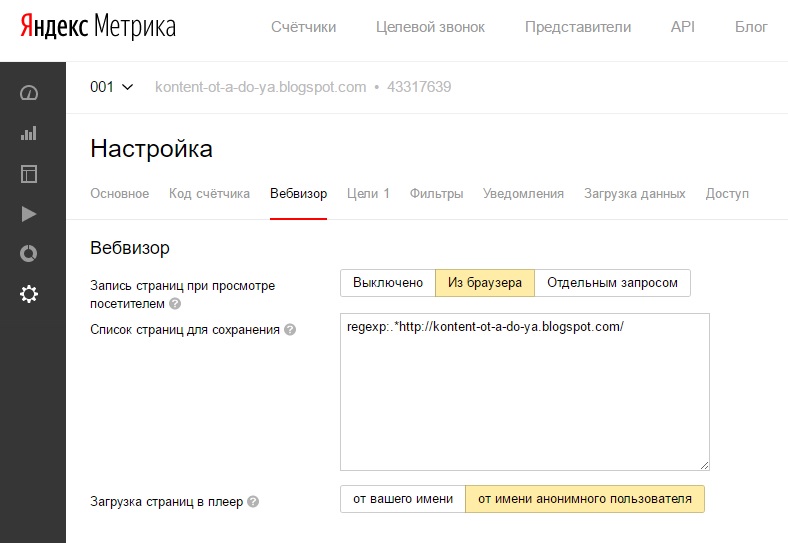This screenshot has height=543, width=788.
Task: Expand the 001 counter dropdown
Action: coord(111,87)
